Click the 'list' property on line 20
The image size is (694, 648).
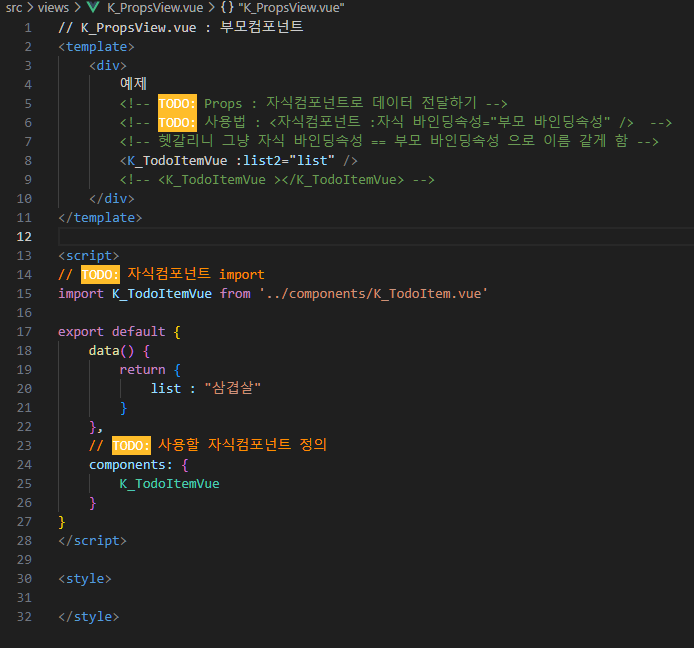[166, 389]
